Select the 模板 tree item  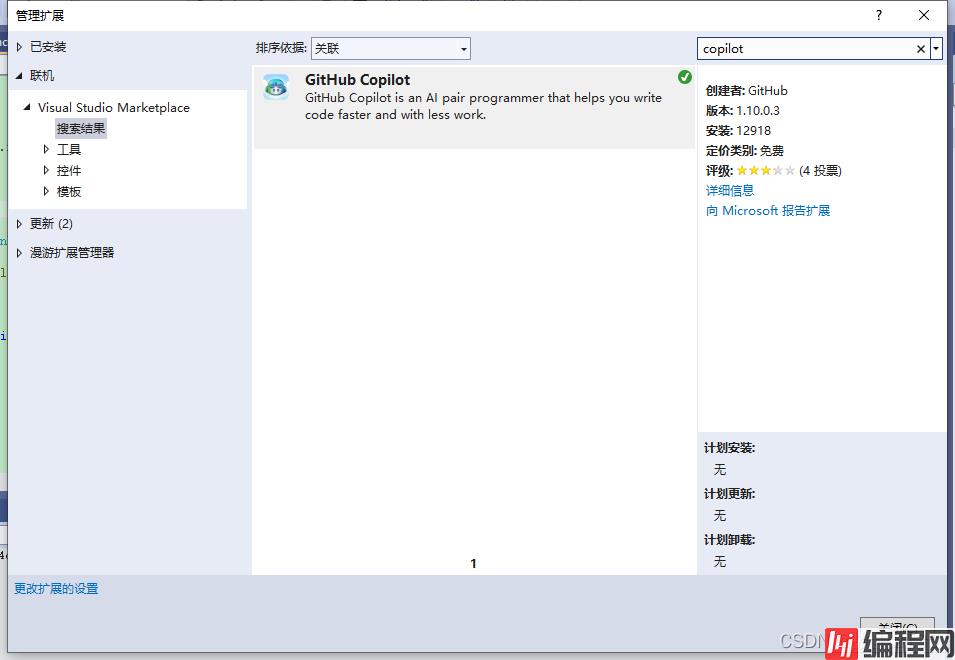click(69, 191)
